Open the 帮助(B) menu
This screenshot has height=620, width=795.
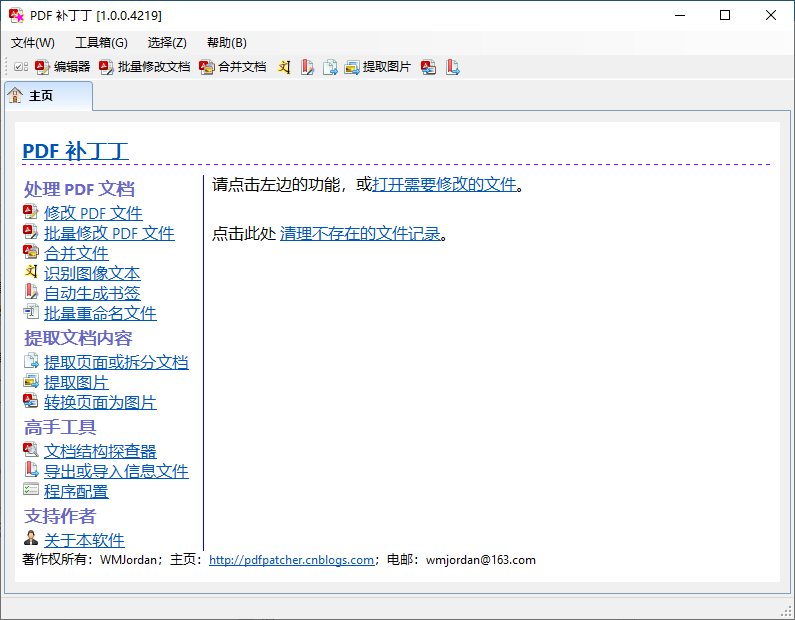point(226,42)
